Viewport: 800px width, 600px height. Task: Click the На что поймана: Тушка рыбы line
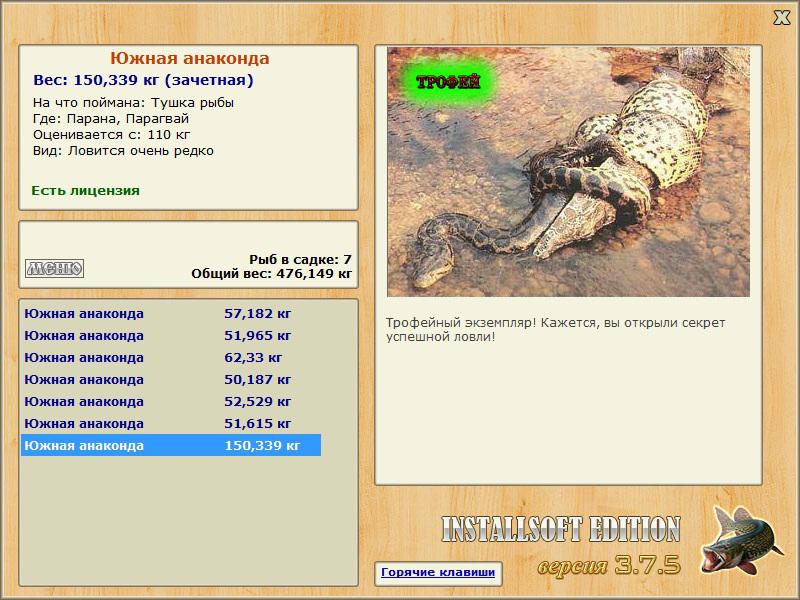click(134, 103)
